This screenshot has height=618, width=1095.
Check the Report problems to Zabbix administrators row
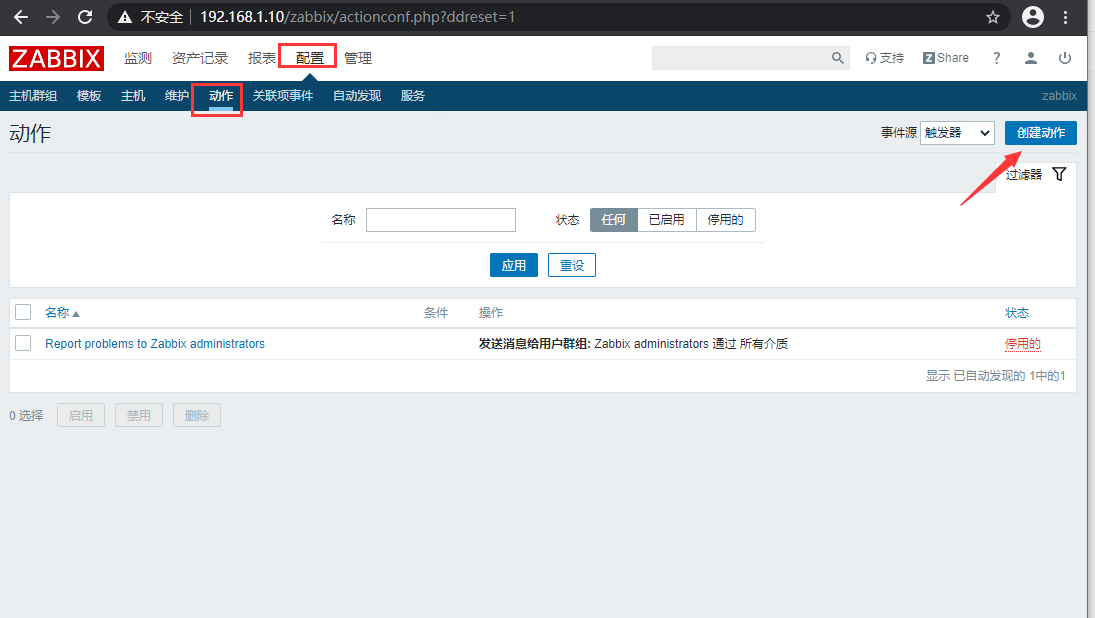point(23,343)
